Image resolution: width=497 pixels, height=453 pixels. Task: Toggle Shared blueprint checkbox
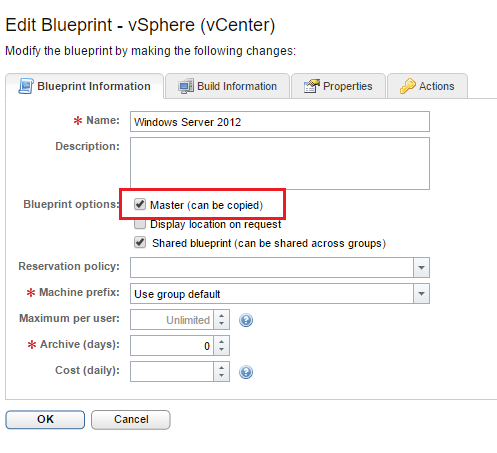(x=140, y=242)
